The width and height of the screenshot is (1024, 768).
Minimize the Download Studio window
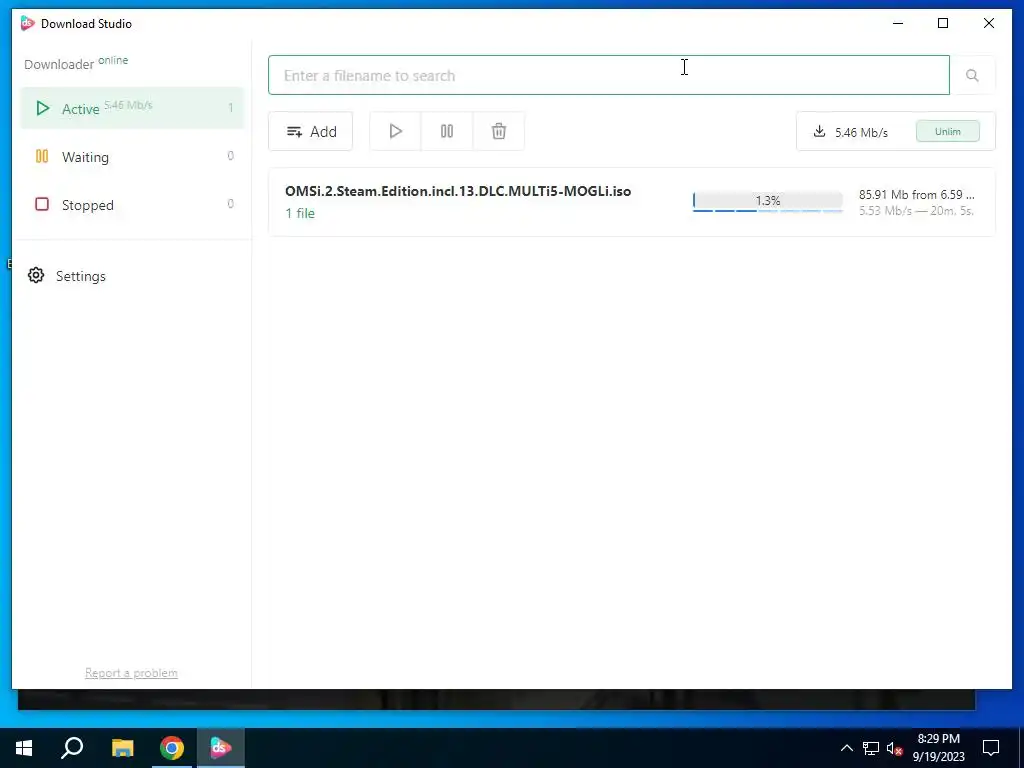coord(898,24)
